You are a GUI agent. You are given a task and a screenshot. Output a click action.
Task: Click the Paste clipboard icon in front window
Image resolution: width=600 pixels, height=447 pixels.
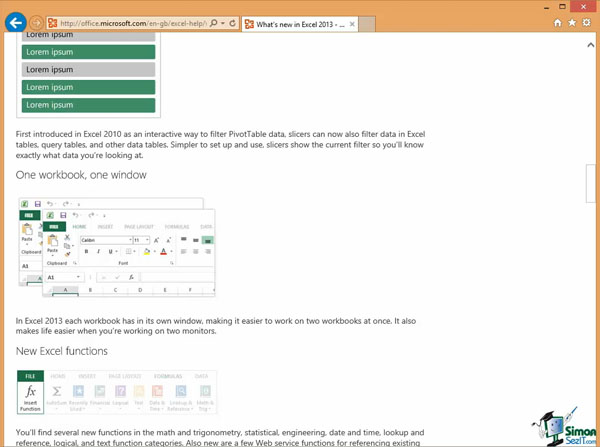click(x=52, y=241)
